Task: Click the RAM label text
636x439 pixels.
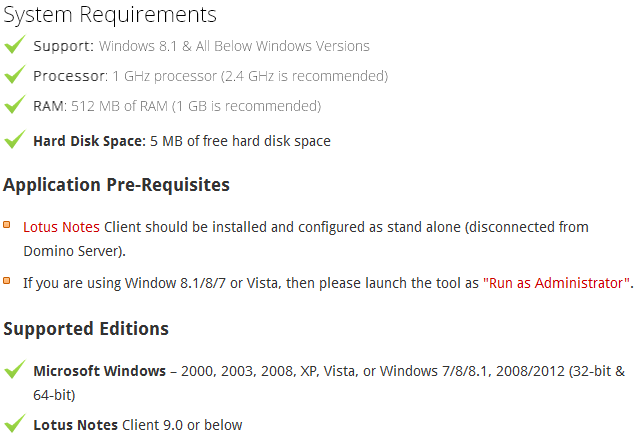Action: click(x=50, y=106)
